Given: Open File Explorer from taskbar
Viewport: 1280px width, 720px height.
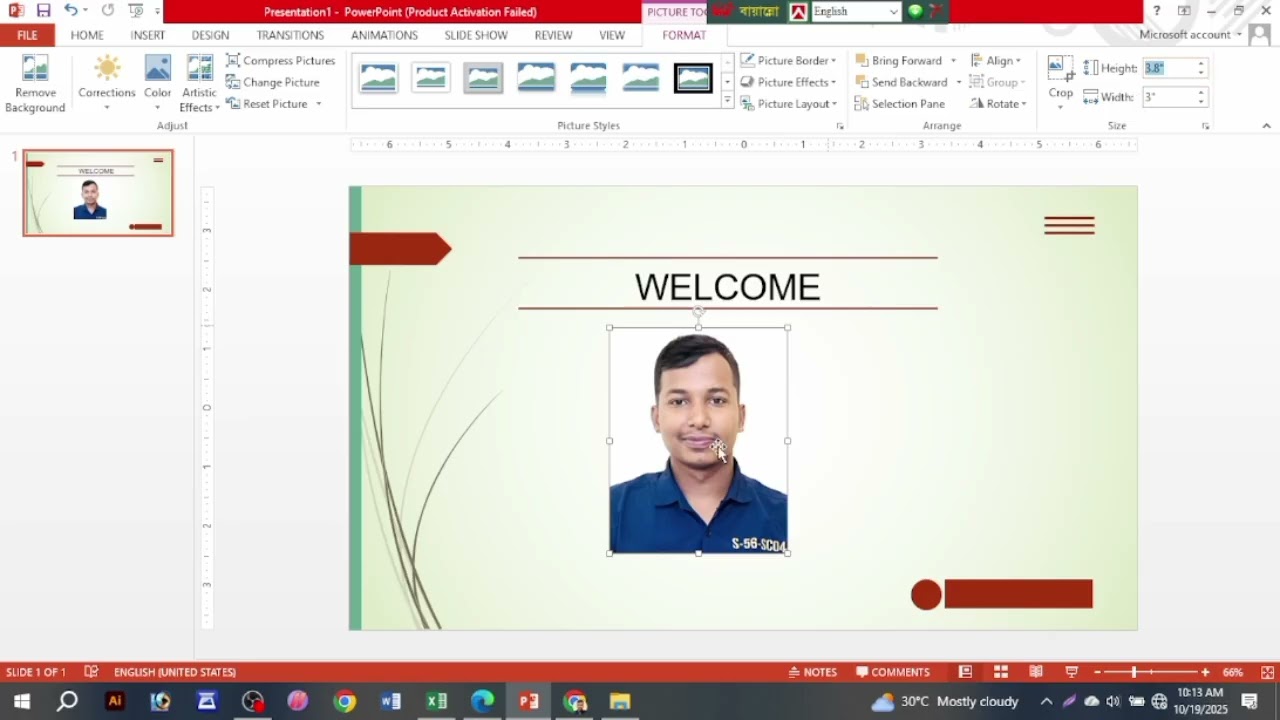Looking at the screenshot, I should click(x=620, y=701).
